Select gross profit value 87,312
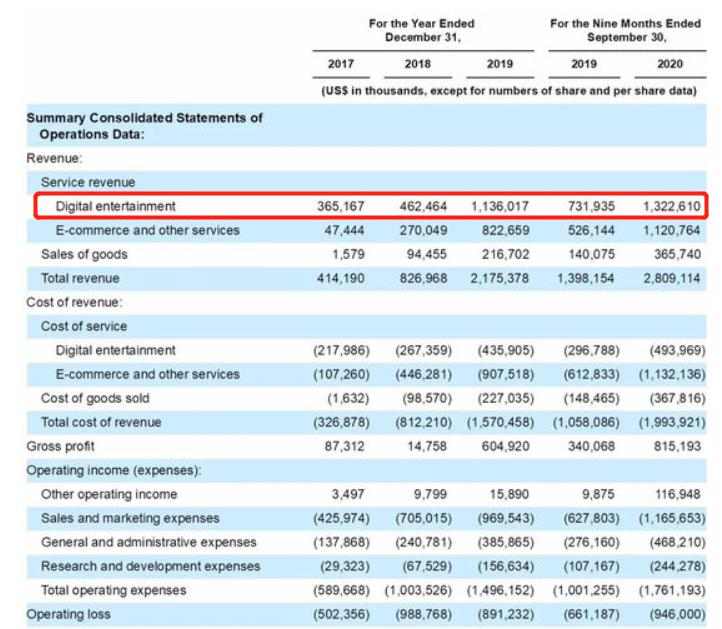The height and width of the screenshot is (629, 722). [x=344, y=446]
